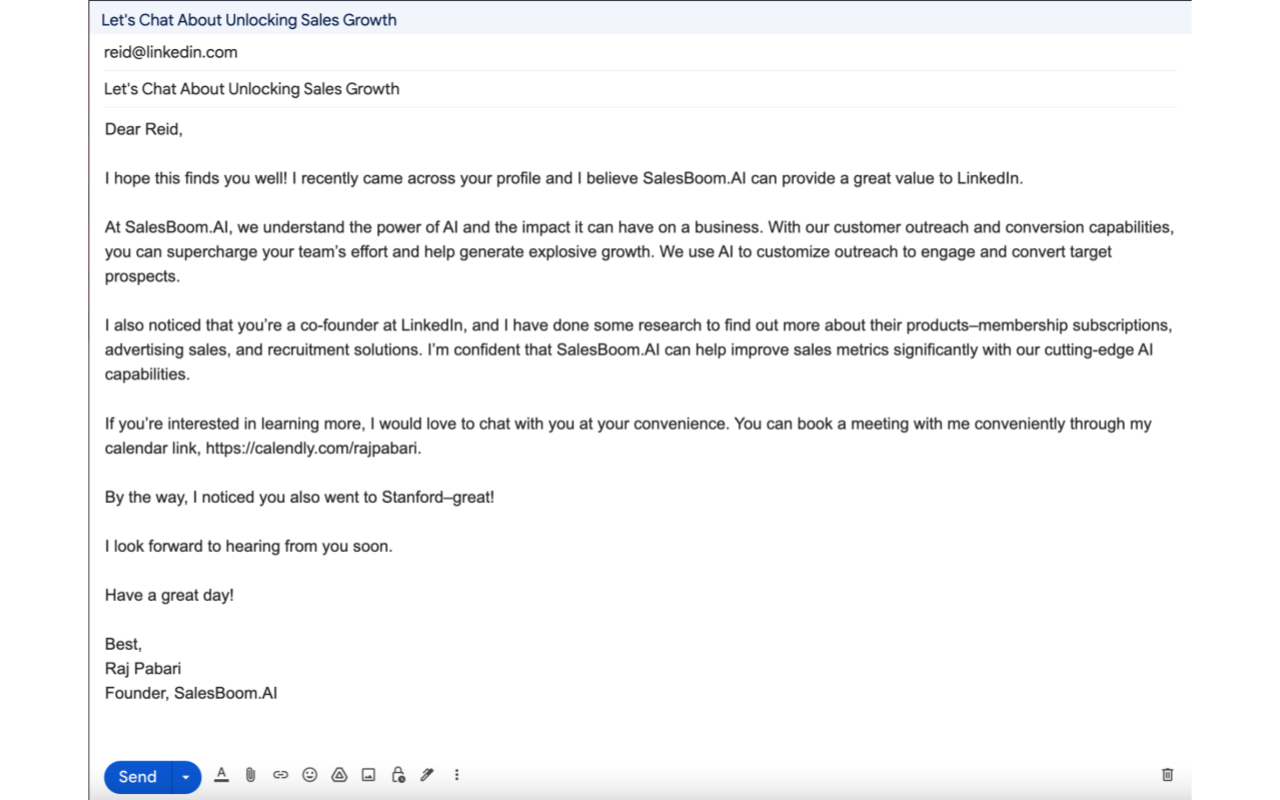Open the emoji picker
Screen dimensions: 1280x800
click(310, 775)
